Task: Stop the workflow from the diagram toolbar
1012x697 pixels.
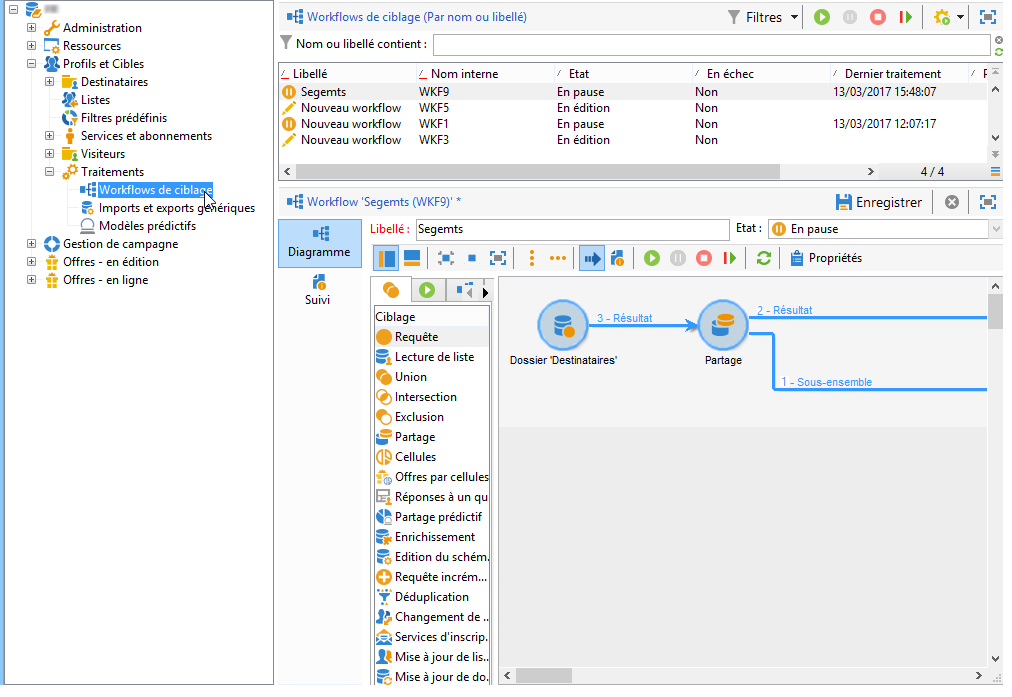Action: tap(703, 258)
